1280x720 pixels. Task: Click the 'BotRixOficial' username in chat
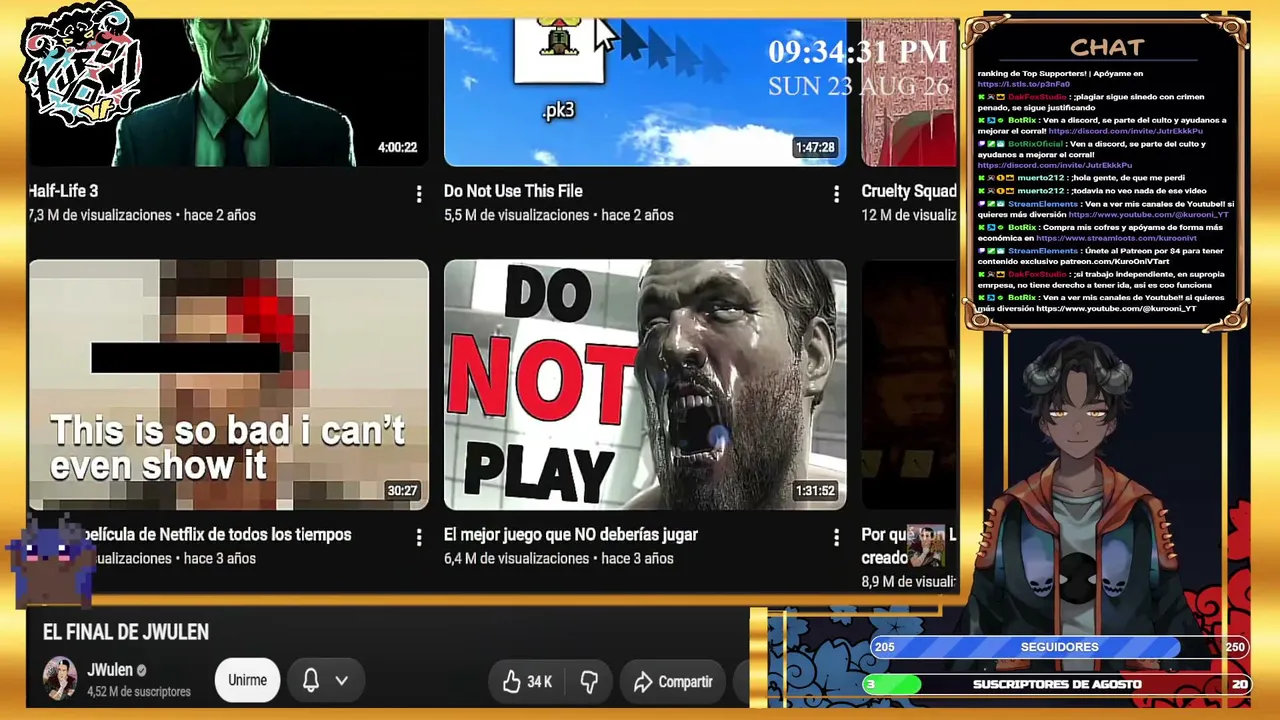point(1036,143)
